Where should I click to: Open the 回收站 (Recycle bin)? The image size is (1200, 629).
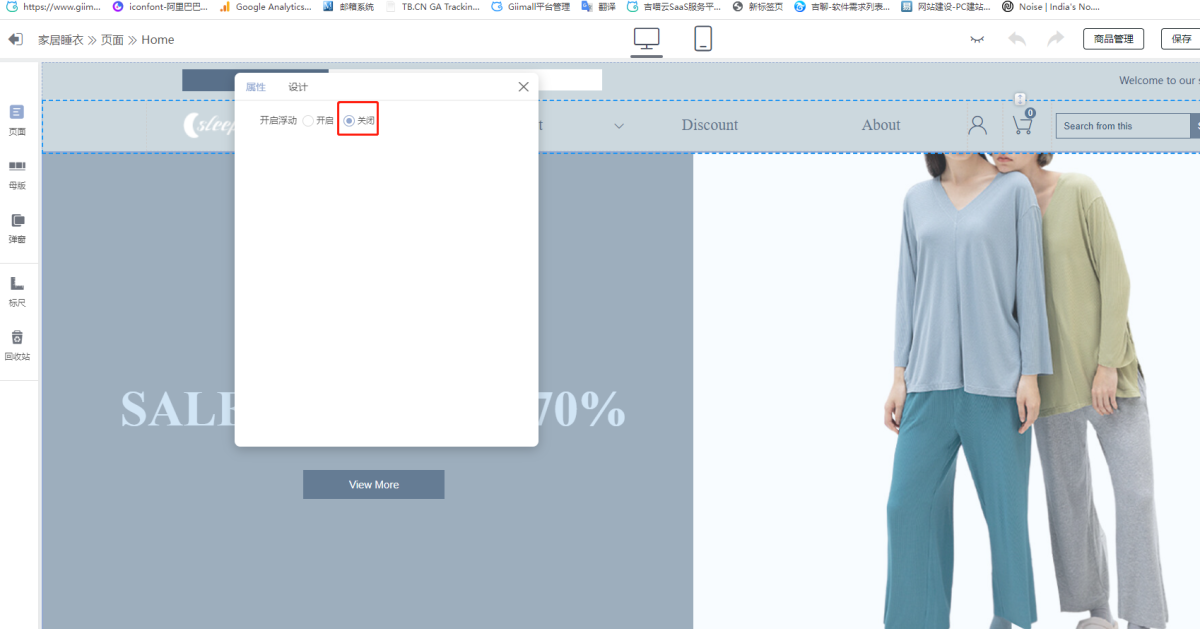coord(17,343)
